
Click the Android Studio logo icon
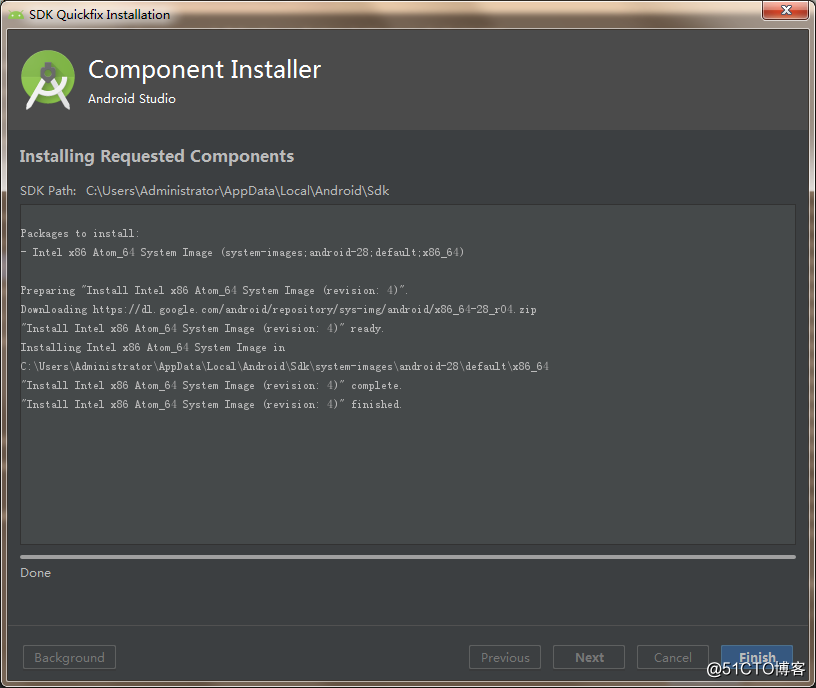pos(48,80)
